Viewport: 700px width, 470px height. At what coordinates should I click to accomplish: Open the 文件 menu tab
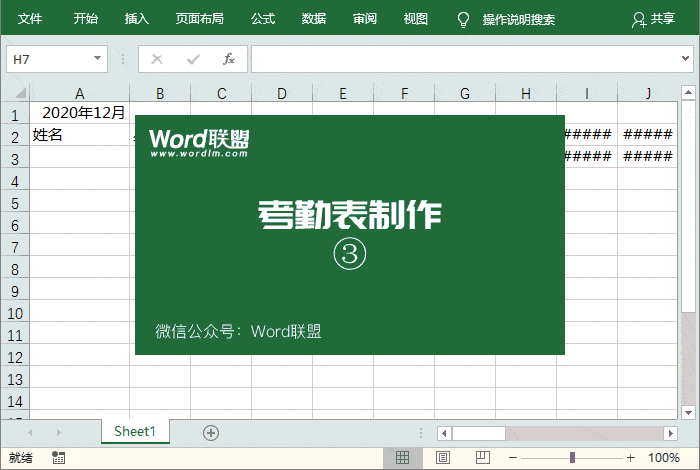[x=30, y=19]
